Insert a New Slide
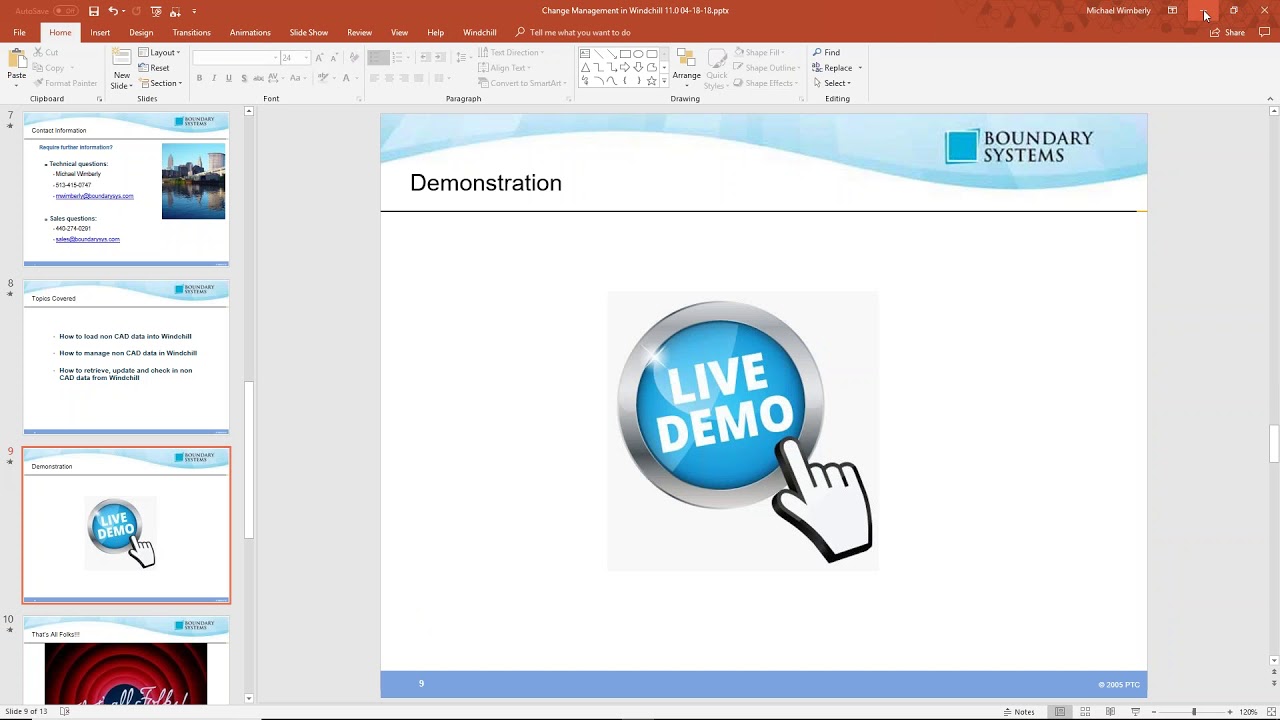The height and width of the screenshot is (720, 1280). click(121, 68)
